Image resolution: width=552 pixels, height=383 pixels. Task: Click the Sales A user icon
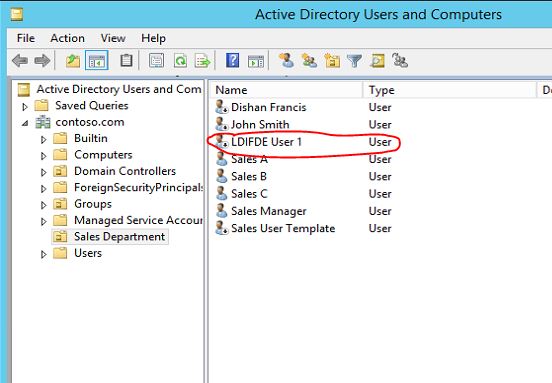(222, 159)
